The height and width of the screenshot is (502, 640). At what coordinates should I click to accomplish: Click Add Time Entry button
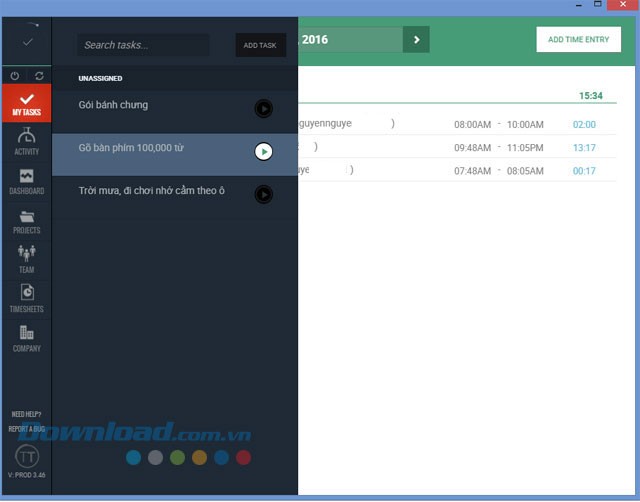[x=578, y=40]
